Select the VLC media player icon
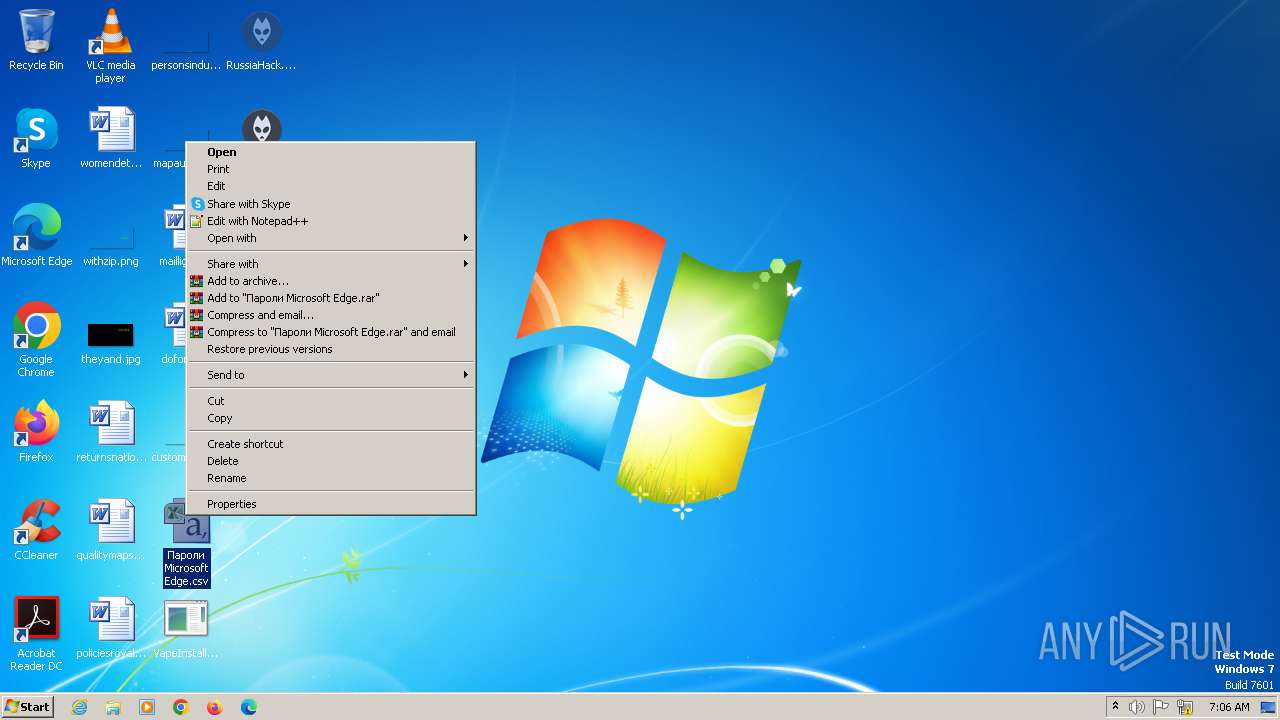 coord(110,46)
